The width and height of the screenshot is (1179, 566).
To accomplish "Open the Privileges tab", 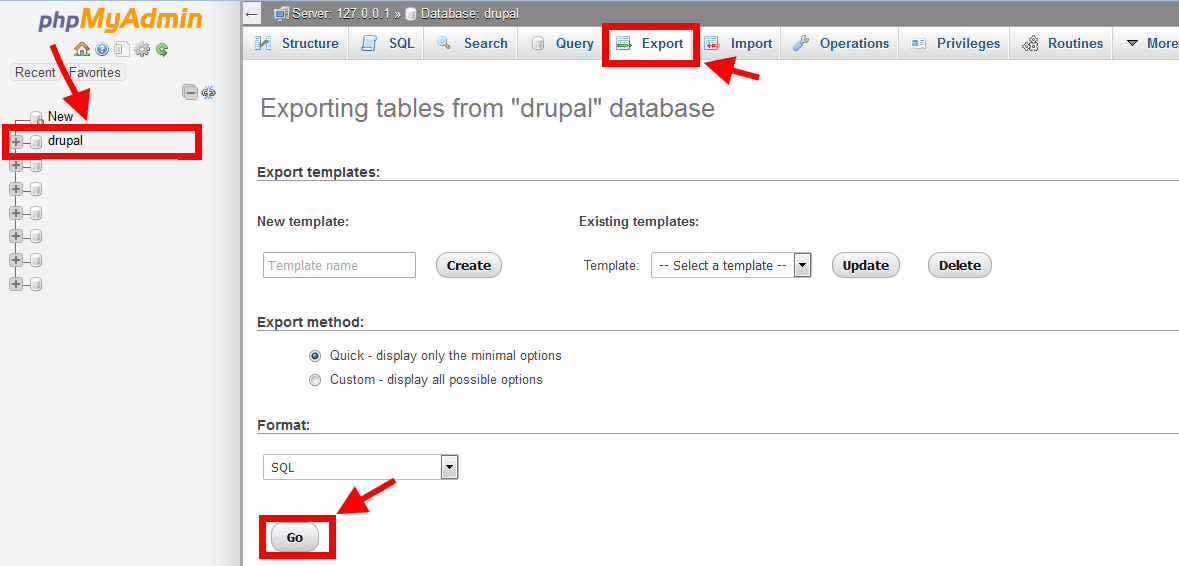I will click(x=955, y=43).
